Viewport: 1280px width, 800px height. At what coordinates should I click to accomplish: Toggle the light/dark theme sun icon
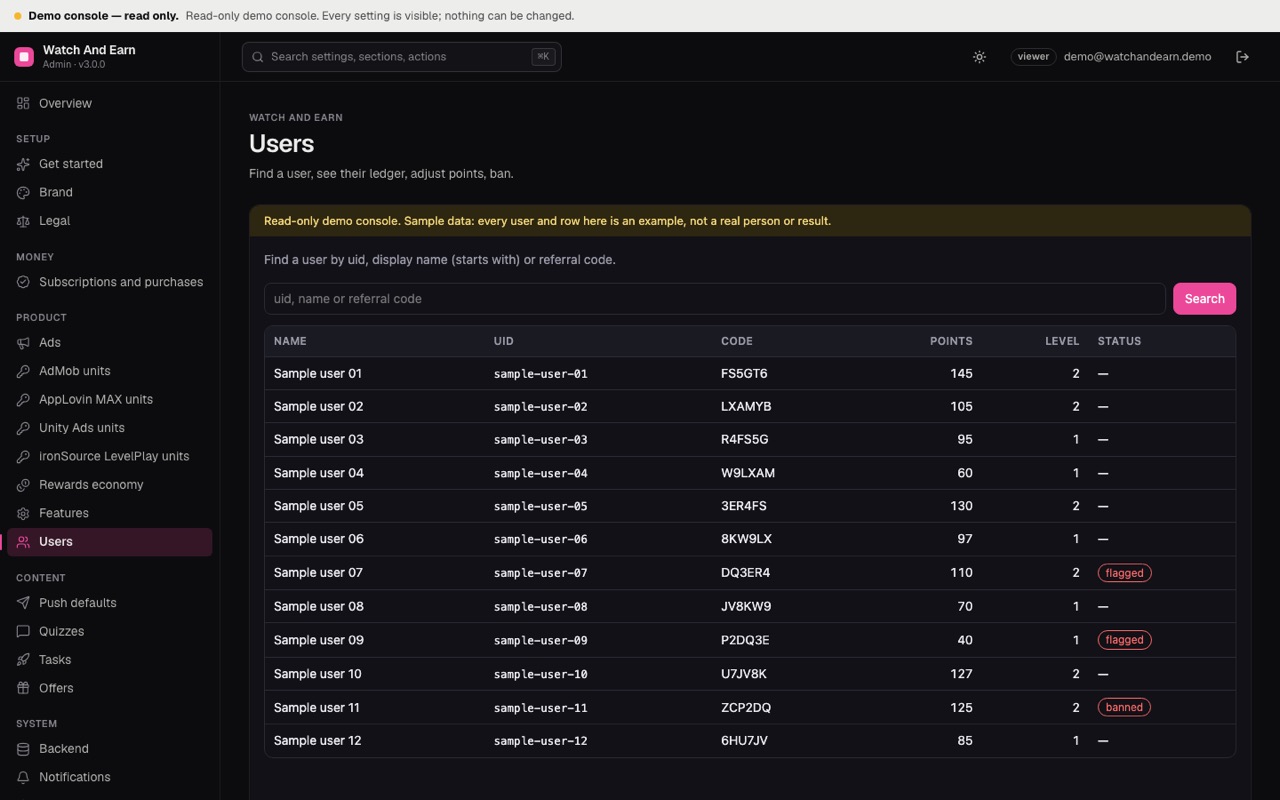[x=979, y=57]
